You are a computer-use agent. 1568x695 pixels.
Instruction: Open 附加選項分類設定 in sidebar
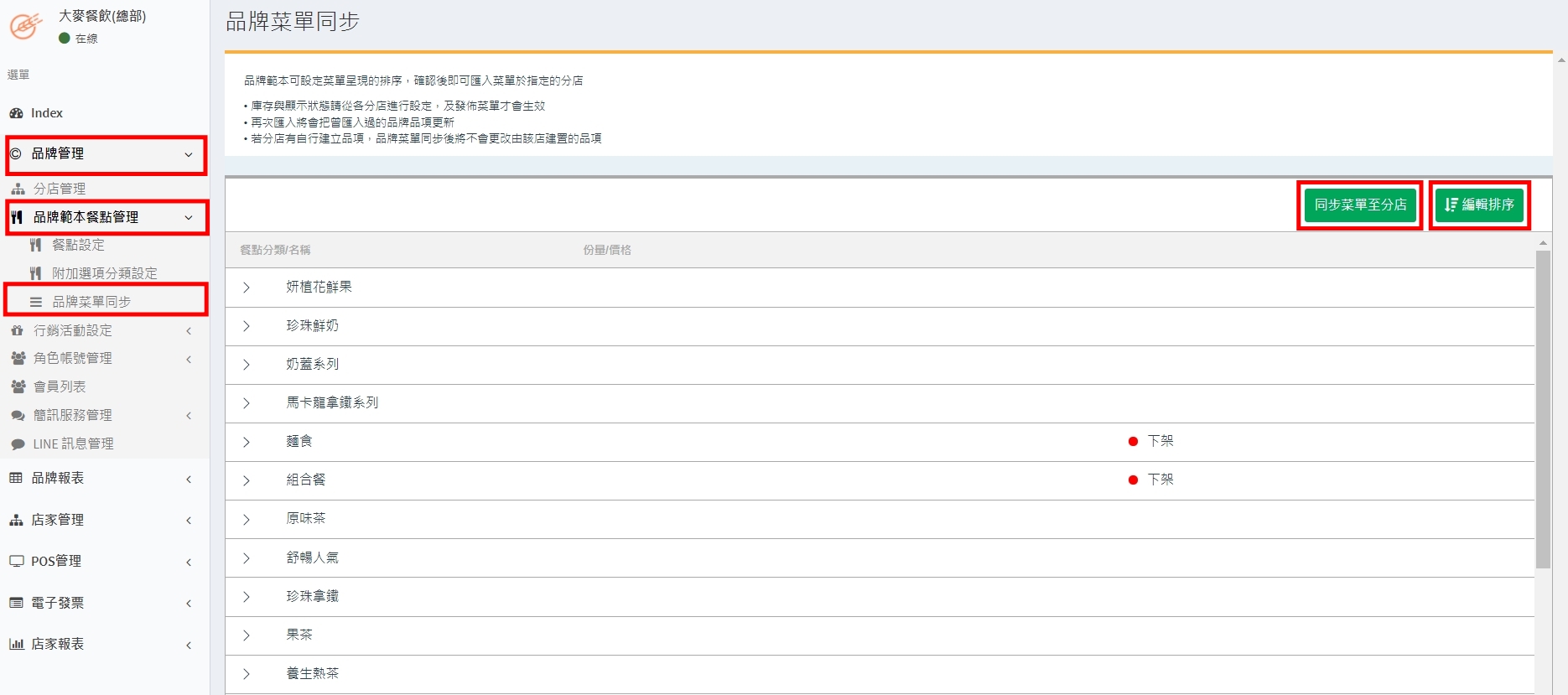point(104,274)
